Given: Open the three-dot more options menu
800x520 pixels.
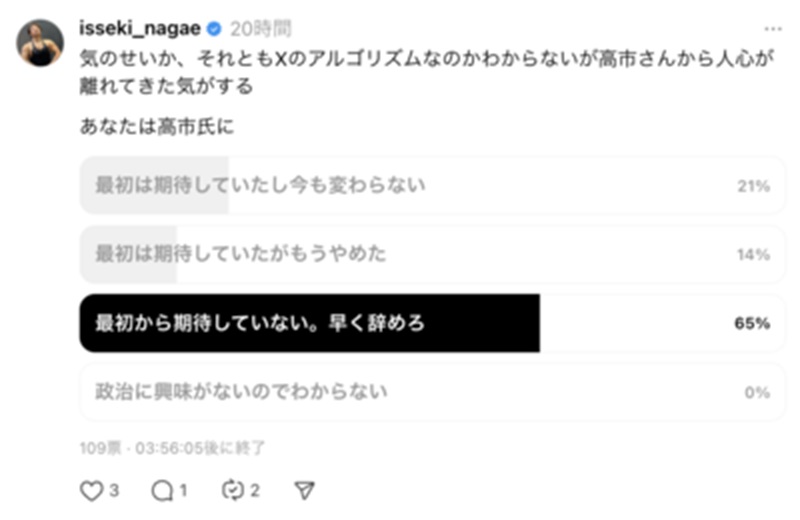Looking at the screenshot, I should click(773, 29).
